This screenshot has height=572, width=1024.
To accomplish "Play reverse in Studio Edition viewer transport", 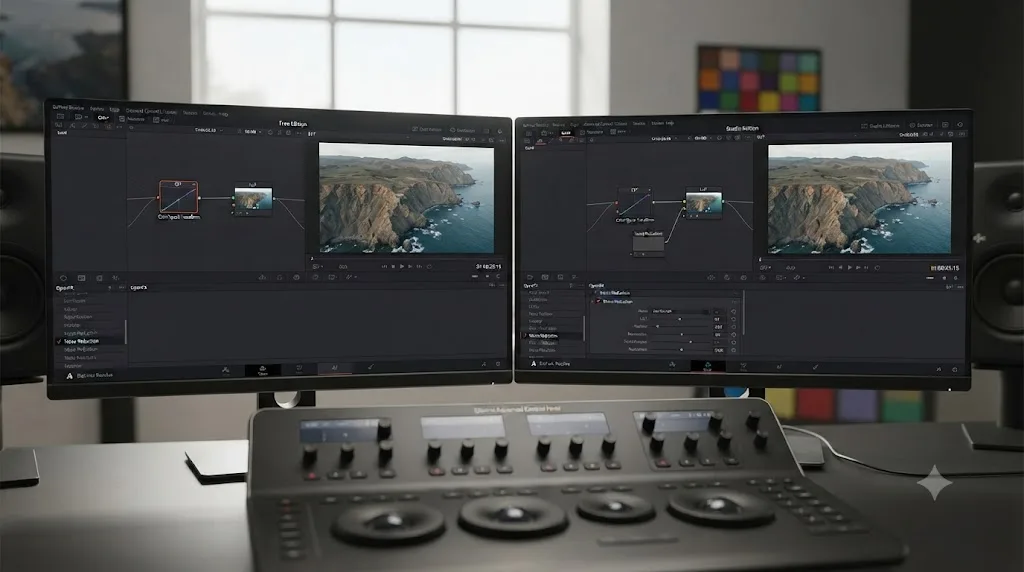I will [x=840, y=268].
